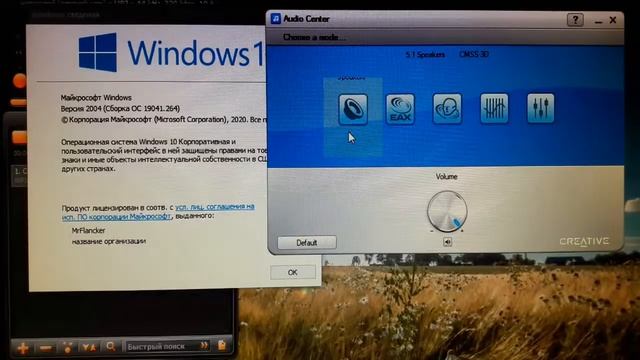Adjust the Volume knob in Audio Center
This screenshot has width=640, height=360.
click(x=447, y=211)
